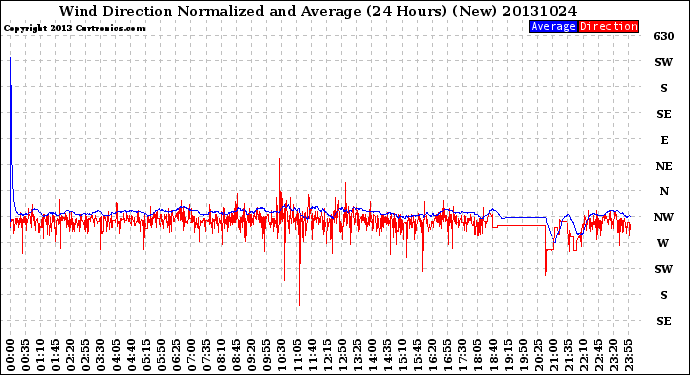Click the '03:30' time axis label

101,355
